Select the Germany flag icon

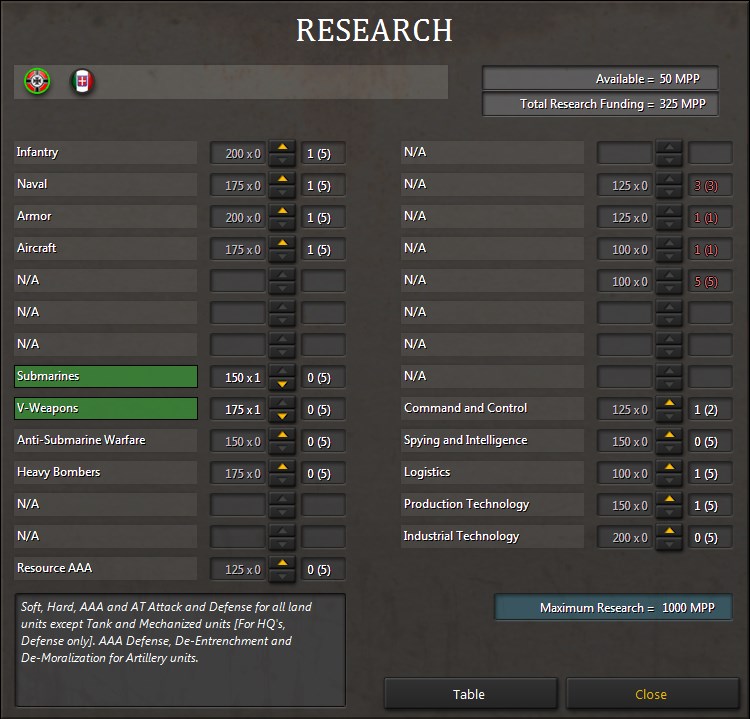point(37,82)
